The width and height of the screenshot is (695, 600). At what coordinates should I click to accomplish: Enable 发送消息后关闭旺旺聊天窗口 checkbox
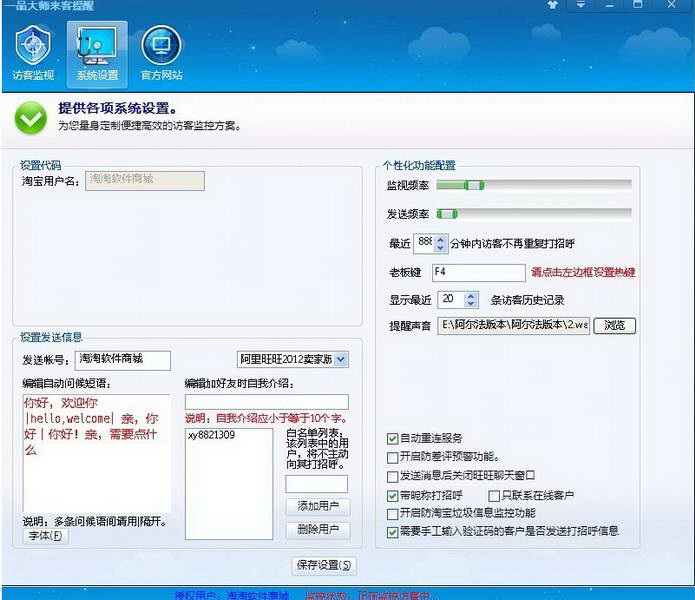[392, 477]
